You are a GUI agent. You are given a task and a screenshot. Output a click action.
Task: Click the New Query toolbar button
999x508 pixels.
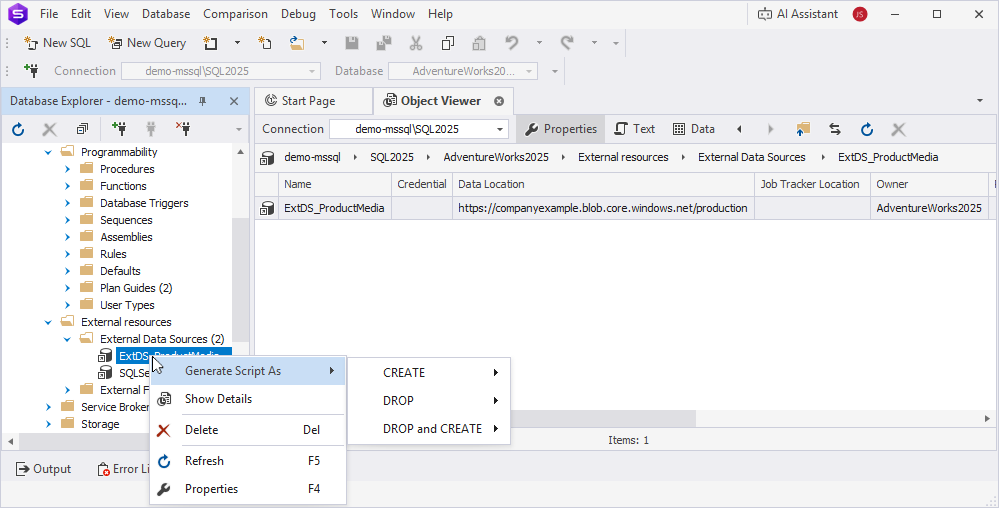click(147, 43)
